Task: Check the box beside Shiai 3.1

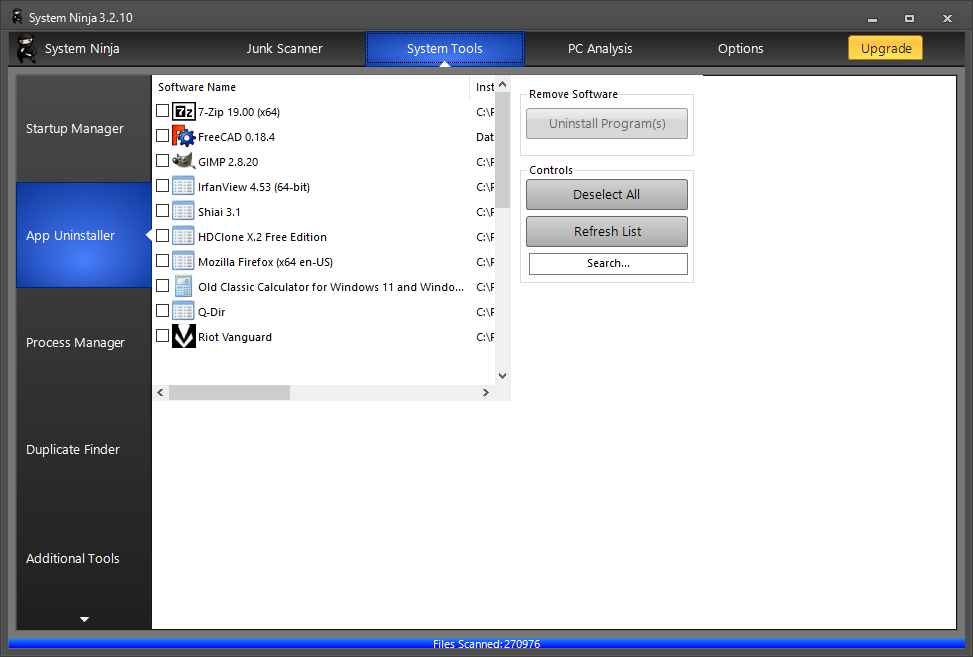Action: click(163, 210)
